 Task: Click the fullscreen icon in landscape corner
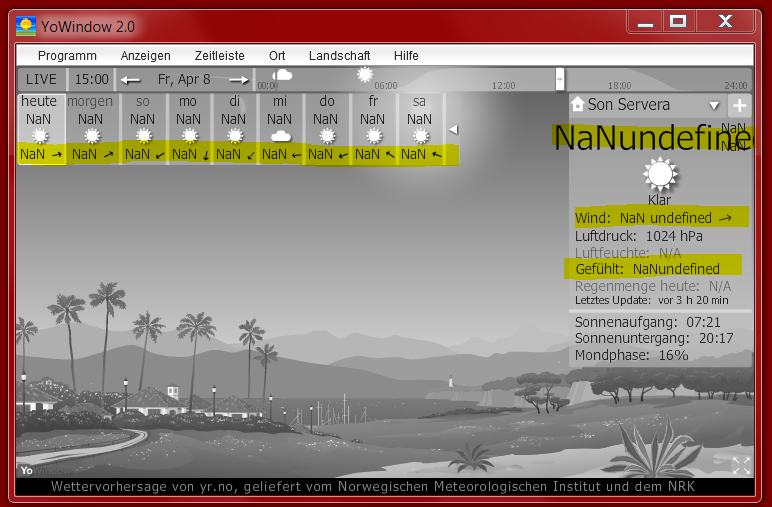pos(741,464)
